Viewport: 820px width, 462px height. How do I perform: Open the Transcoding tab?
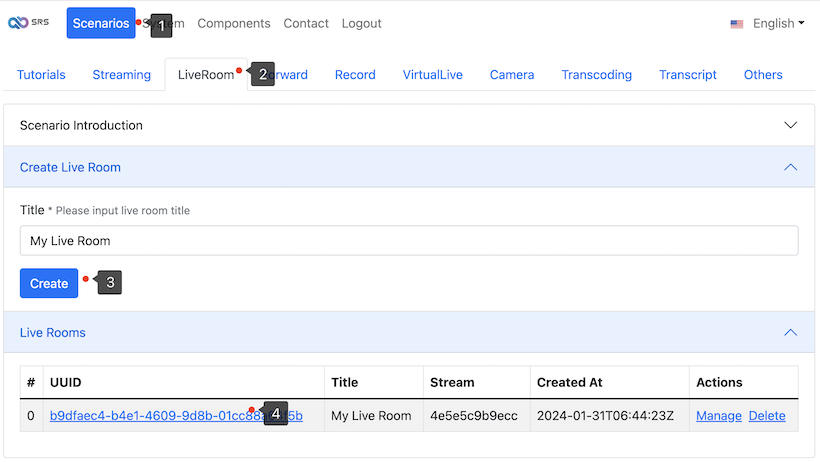596,75
